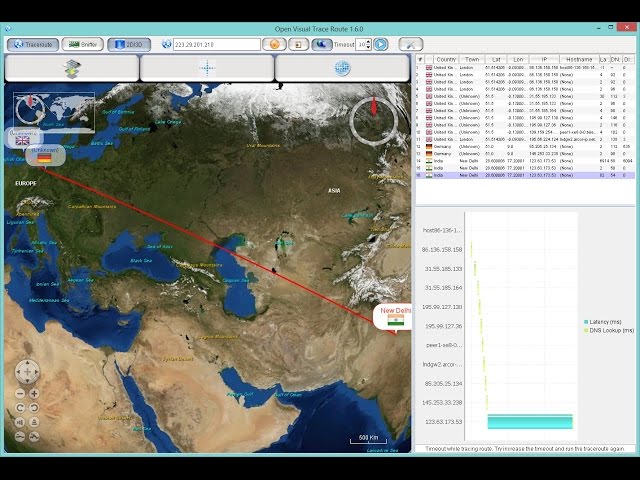The image size is (640, 480).
Task: Click the export/save route button in toolbar
Action: 298,44
